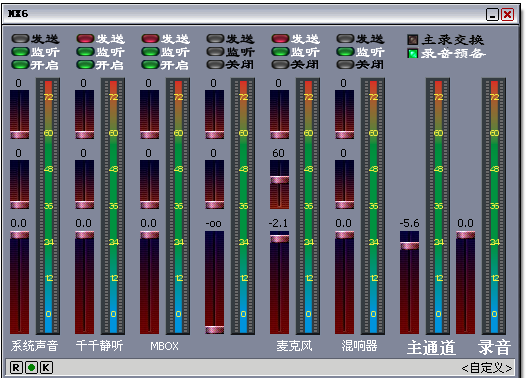Screen dimensions: 529x378
Task: Toggle the green 监听 LED for 麦克风
Action: [280, 52]
